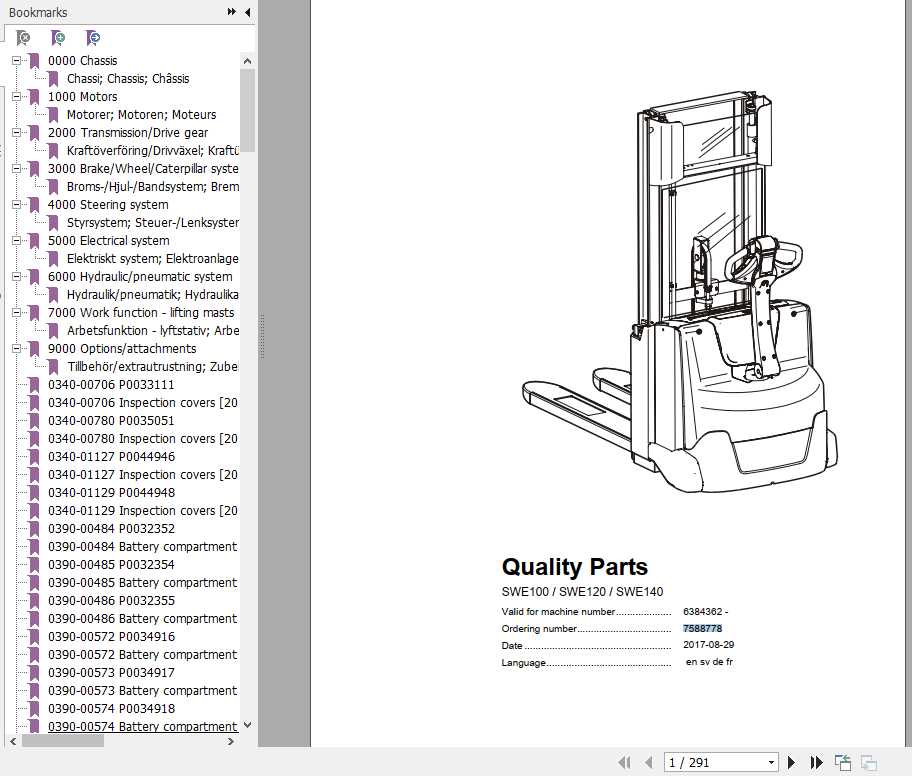
Task: Open the page number dropdown
Action: 770,762
